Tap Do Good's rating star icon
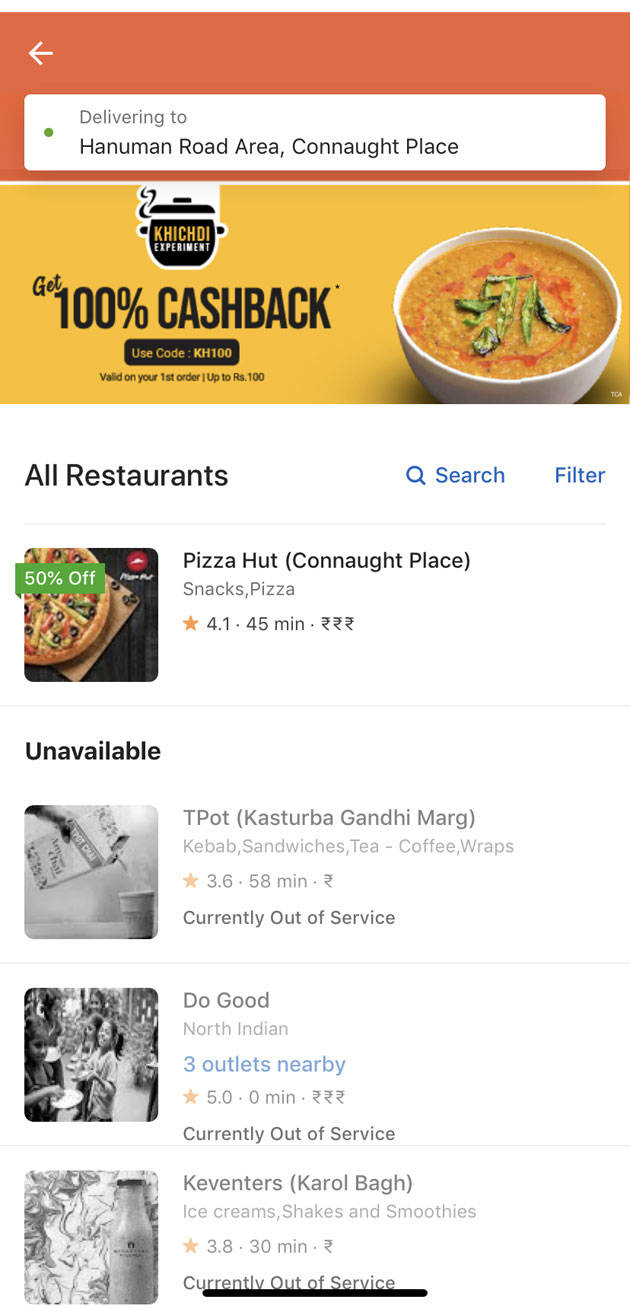Viewport: 630px width, 1309px height. click(191, 1097)
